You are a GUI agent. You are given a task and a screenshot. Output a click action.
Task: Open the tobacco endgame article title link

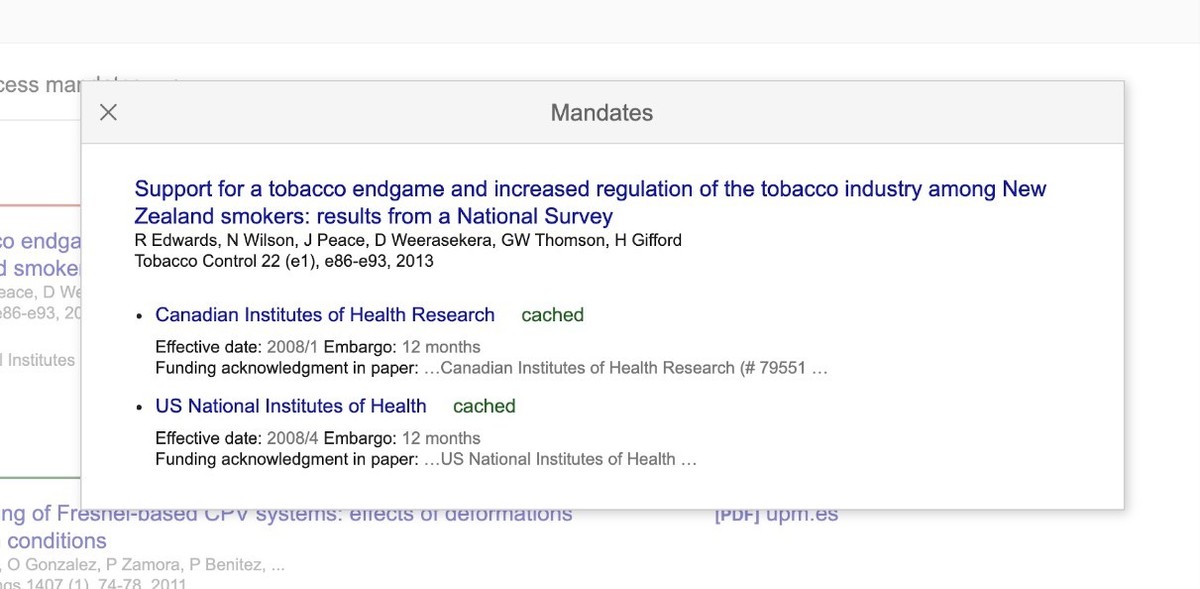point(590,202)
